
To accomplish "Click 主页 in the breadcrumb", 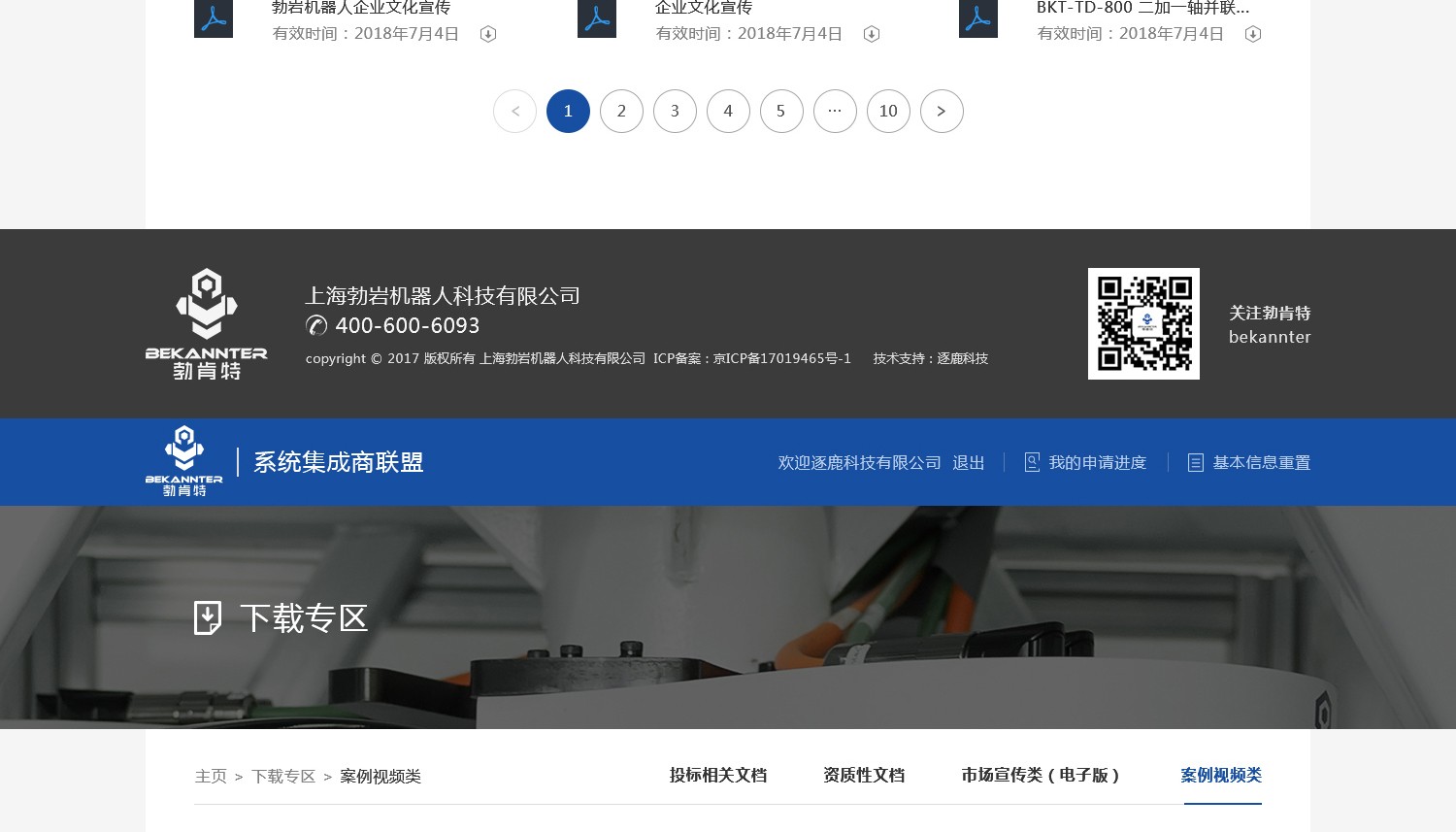I will click(x=211, y=776).
